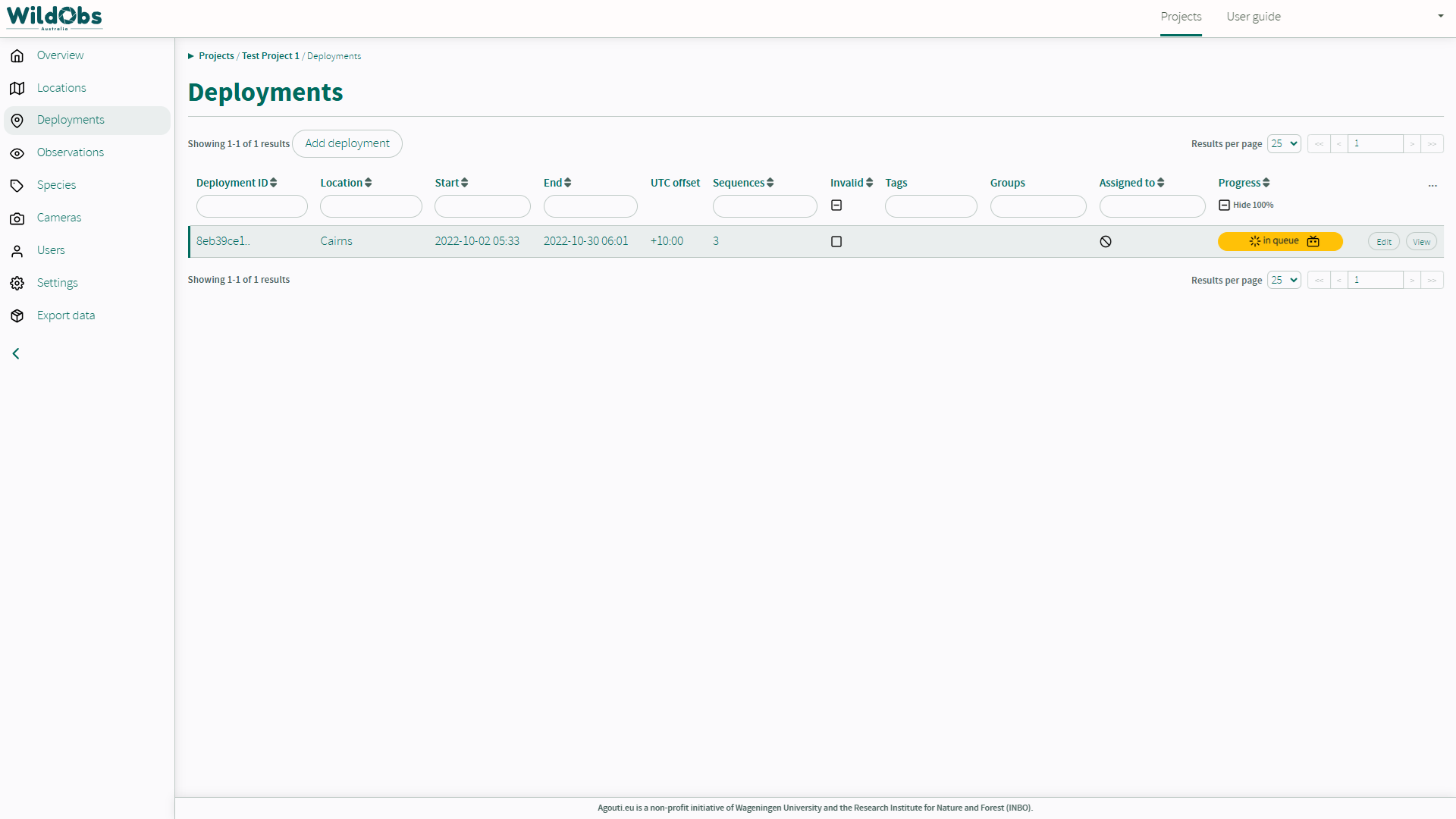
Task: Click the Overview home icon
Action: pos(17,55)
